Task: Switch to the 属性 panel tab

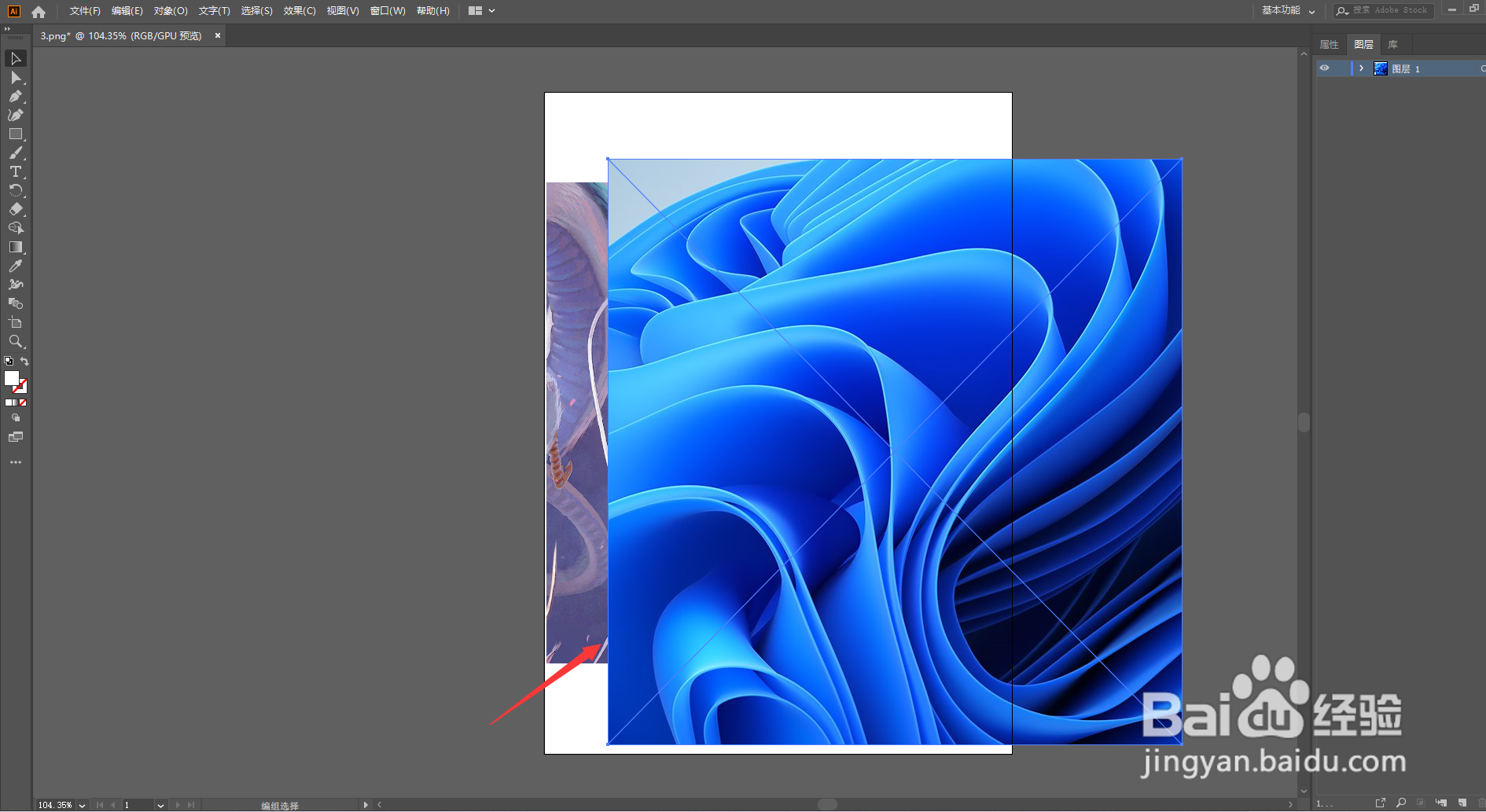Action: pos(1329,45)
